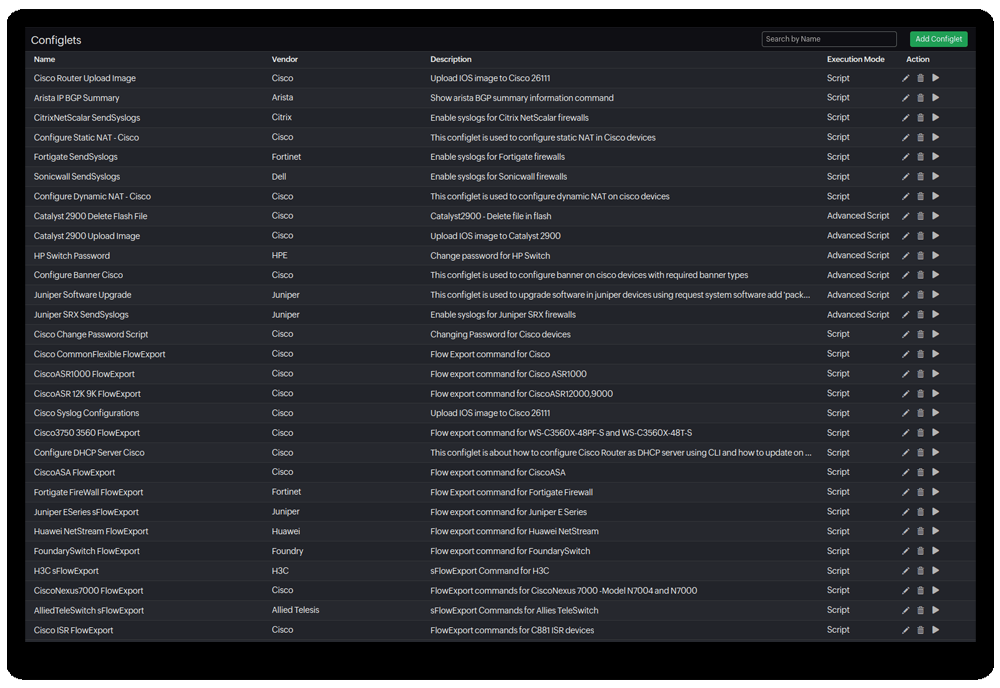Click the Add Configlet button
Screen dimensions: 1000x688
[938, 39]
